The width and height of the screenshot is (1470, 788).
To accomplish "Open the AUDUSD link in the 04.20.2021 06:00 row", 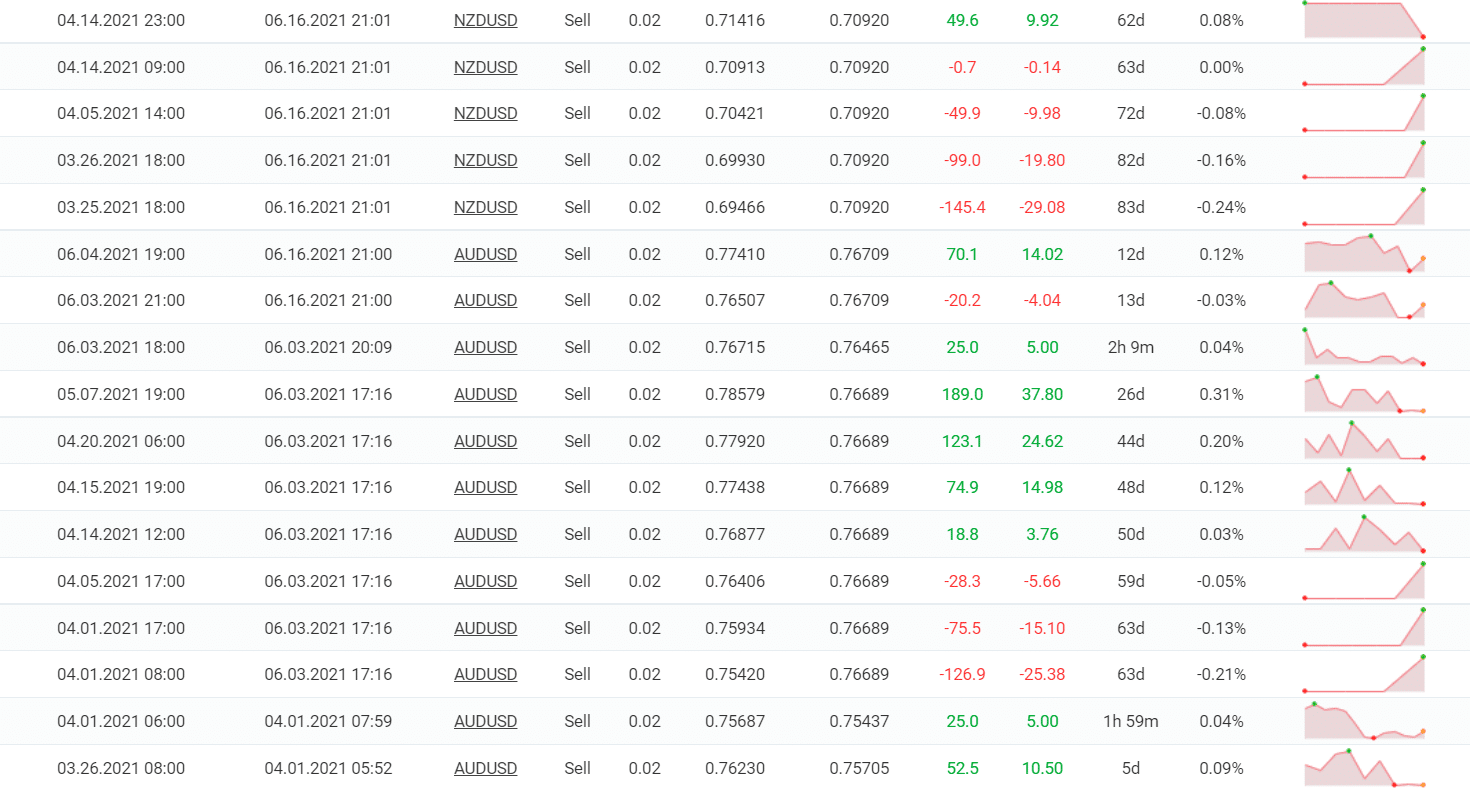I will [485, 441].
